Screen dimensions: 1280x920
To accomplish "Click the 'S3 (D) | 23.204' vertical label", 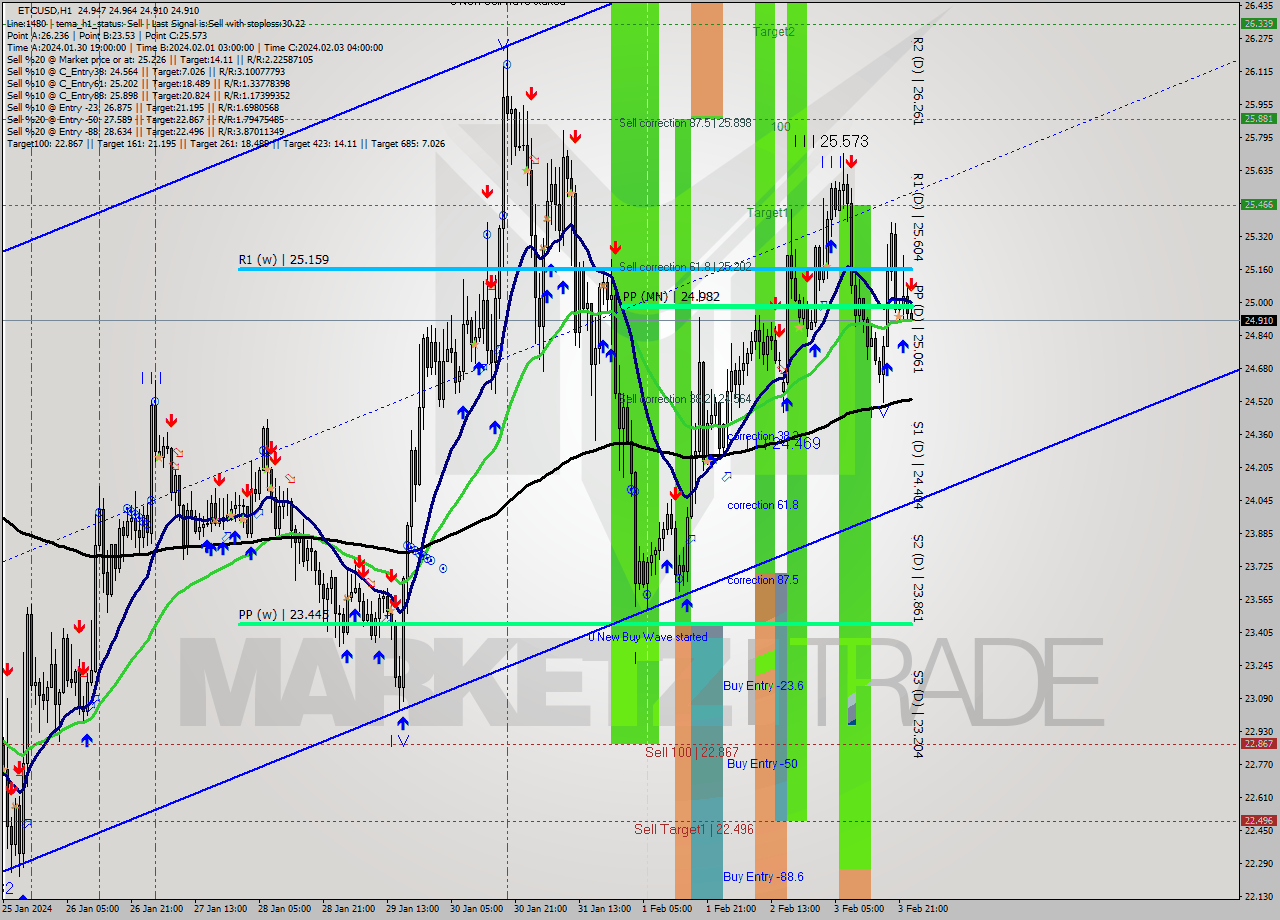I will (918, 714).
